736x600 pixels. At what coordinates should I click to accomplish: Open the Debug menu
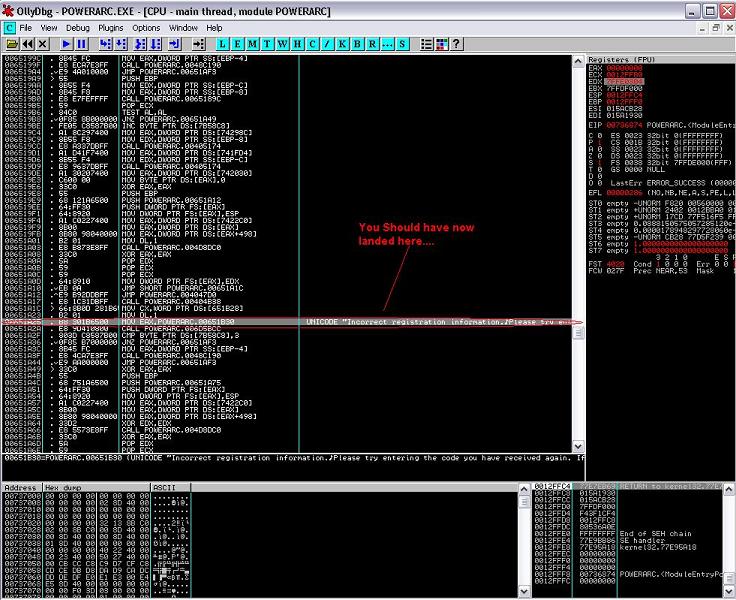pos(77,28)
